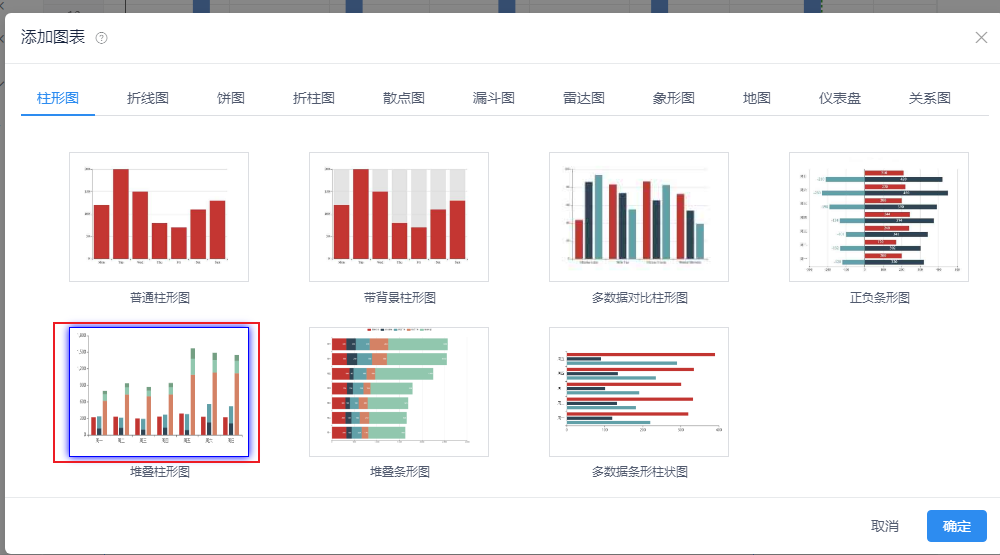The height and width of the screenshot is (555, 1000).
Task: Open the 饼图 tab
Action: click(x=231, y=98)
